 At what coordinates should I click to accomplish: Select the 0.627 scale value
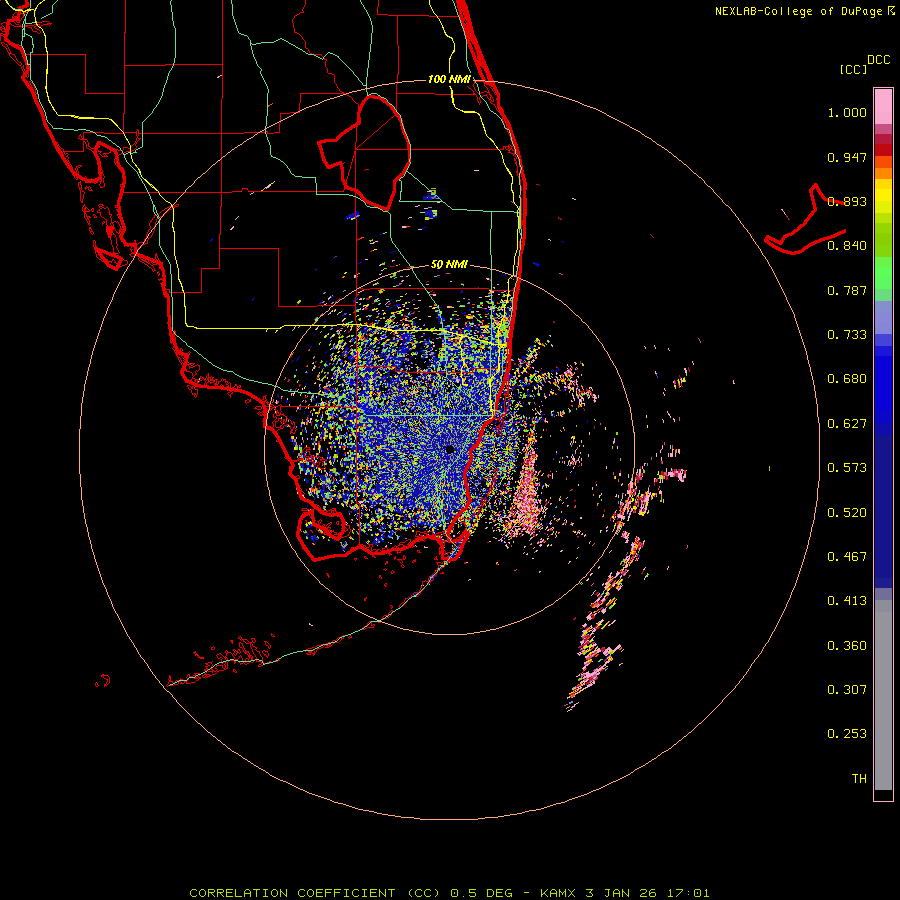pos(847,424)
